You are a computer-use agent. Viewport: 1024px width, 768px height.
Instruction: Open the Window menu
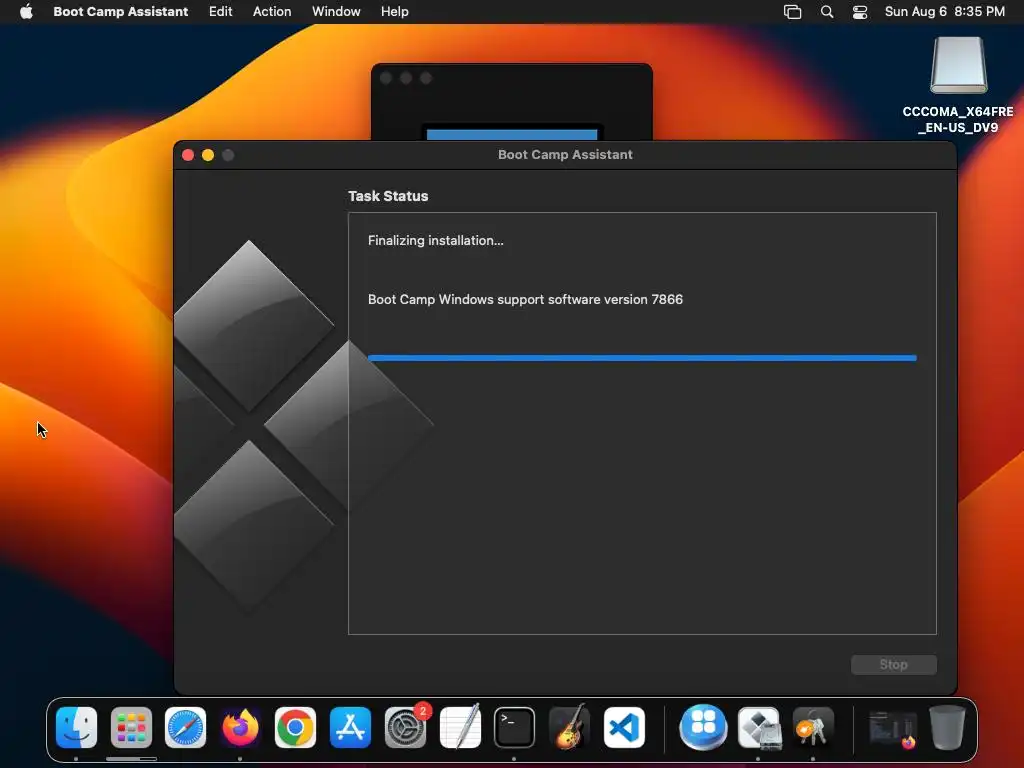336,12
